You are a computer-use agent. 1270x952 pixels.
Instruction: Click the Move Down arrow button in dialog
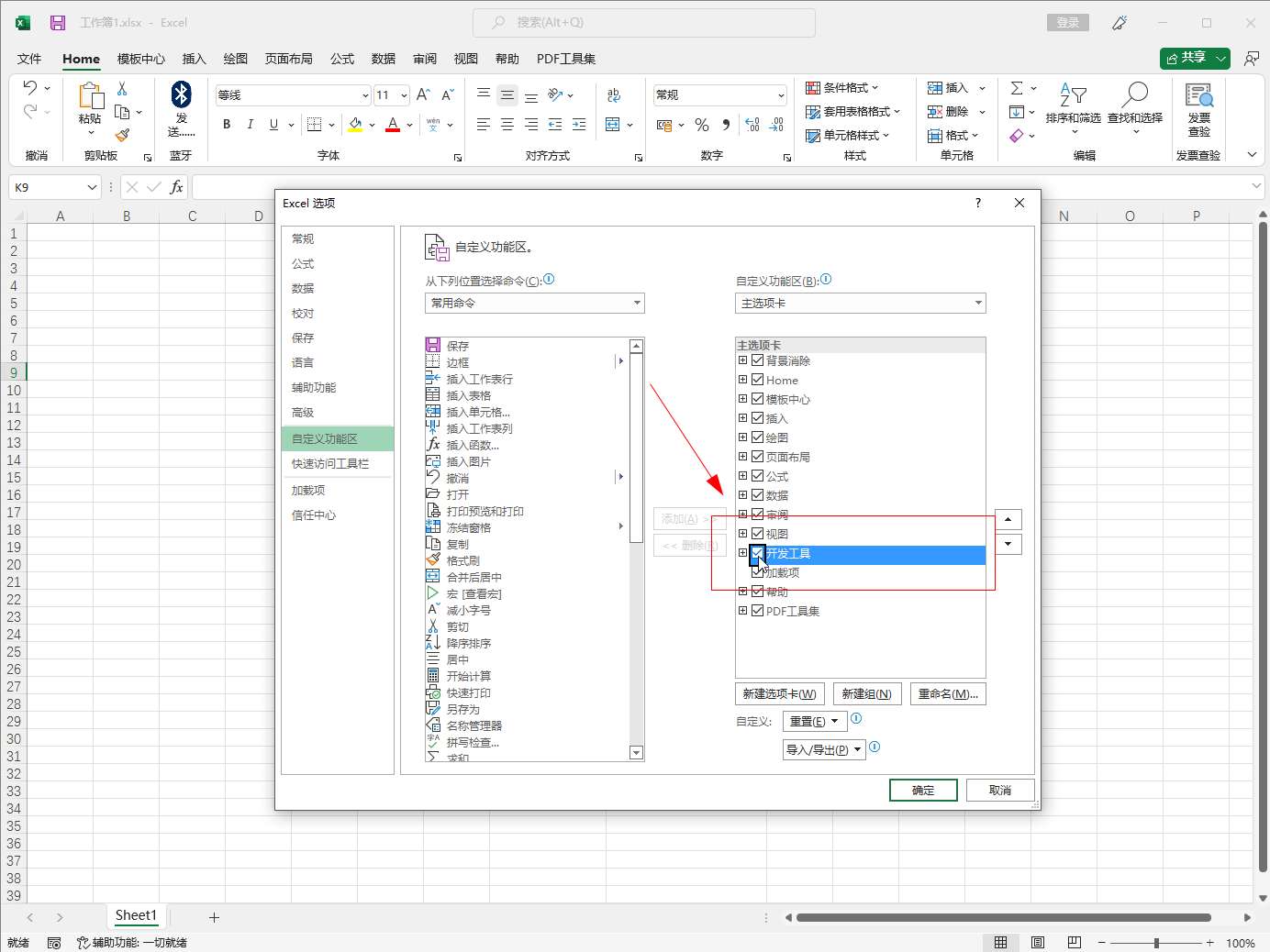click(x=1008, y=544)
